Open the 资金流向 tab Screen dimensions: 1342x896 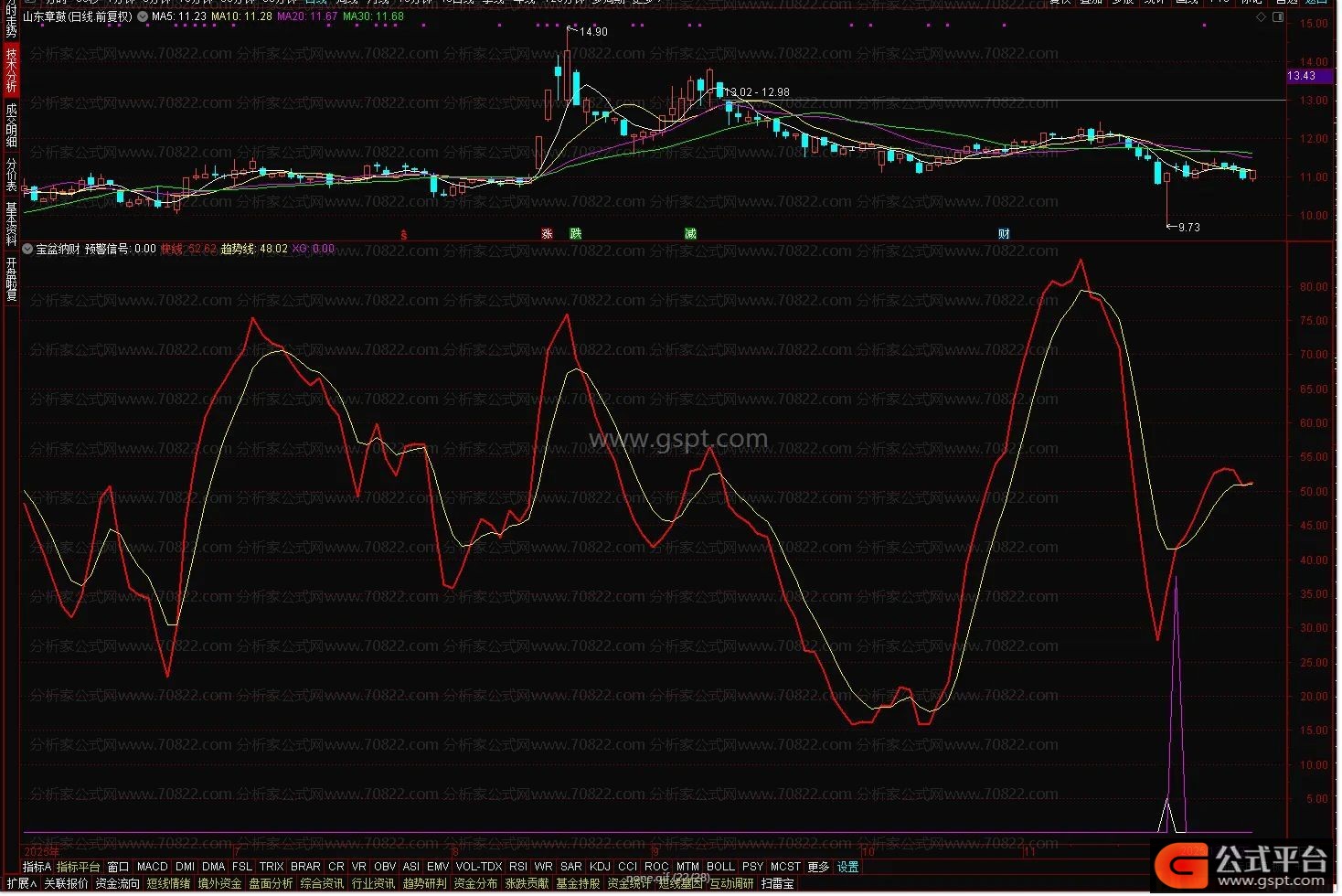pos(118,884)
